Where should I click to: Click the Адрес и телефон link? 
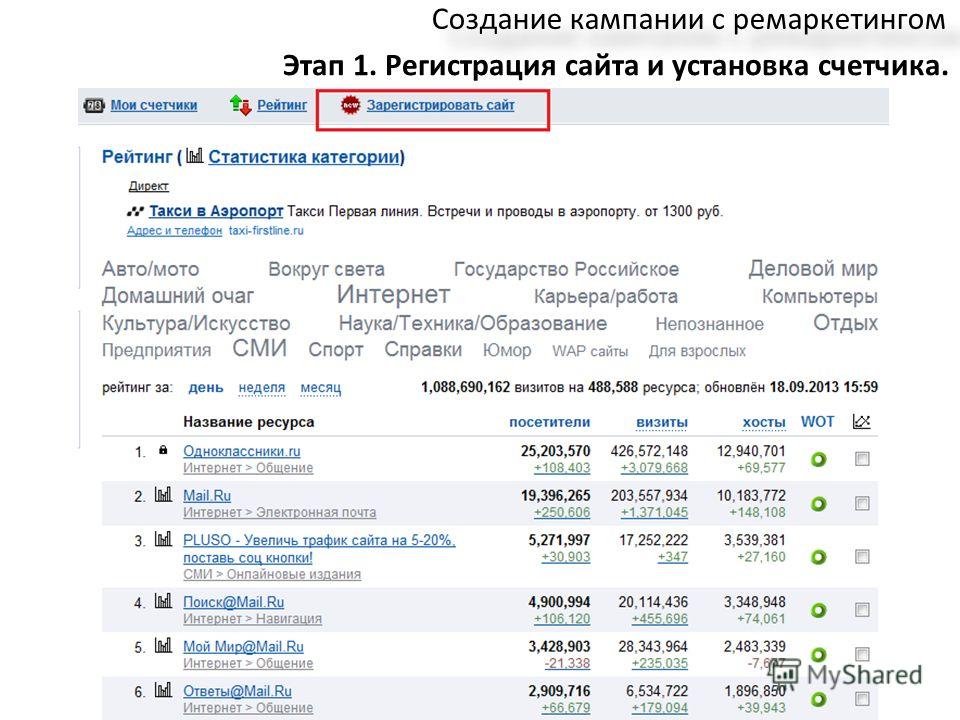coord(174,231)
